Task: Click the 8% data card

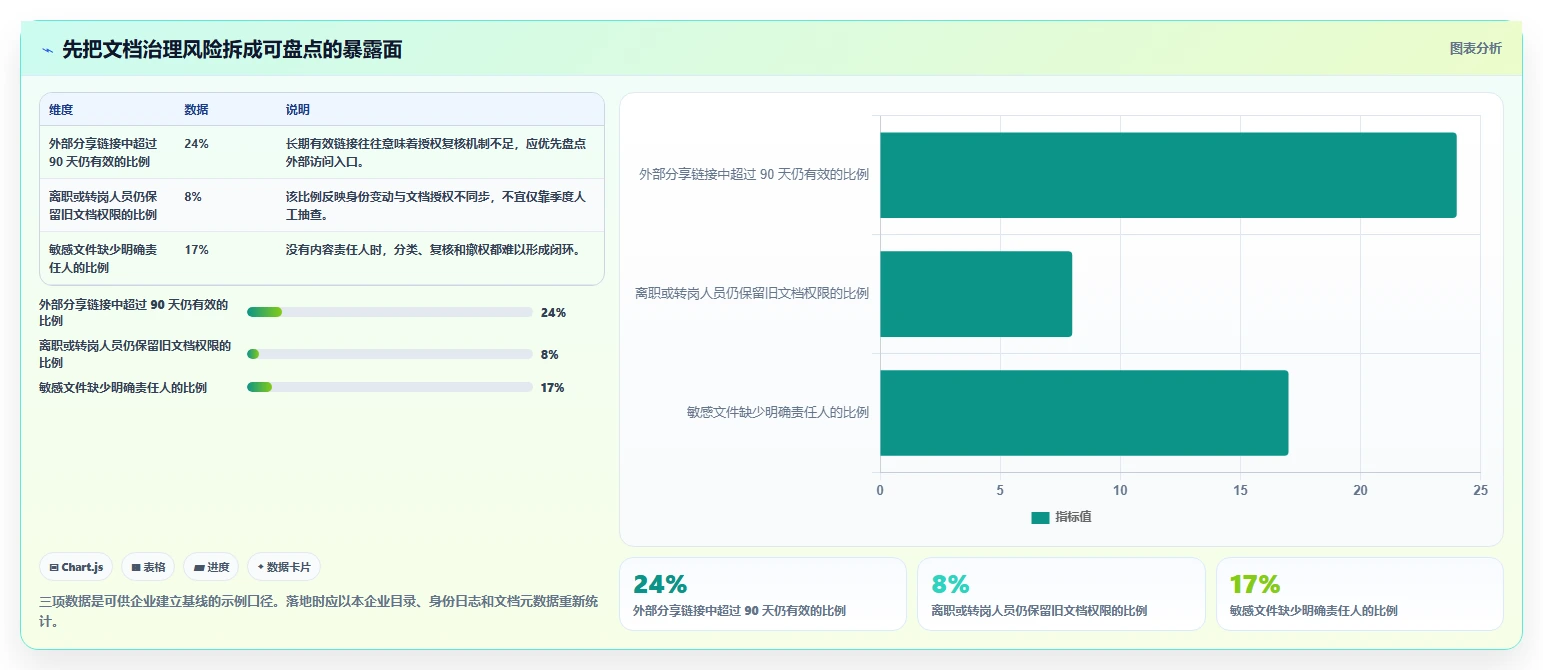Action: click(x=1061, y=594)
